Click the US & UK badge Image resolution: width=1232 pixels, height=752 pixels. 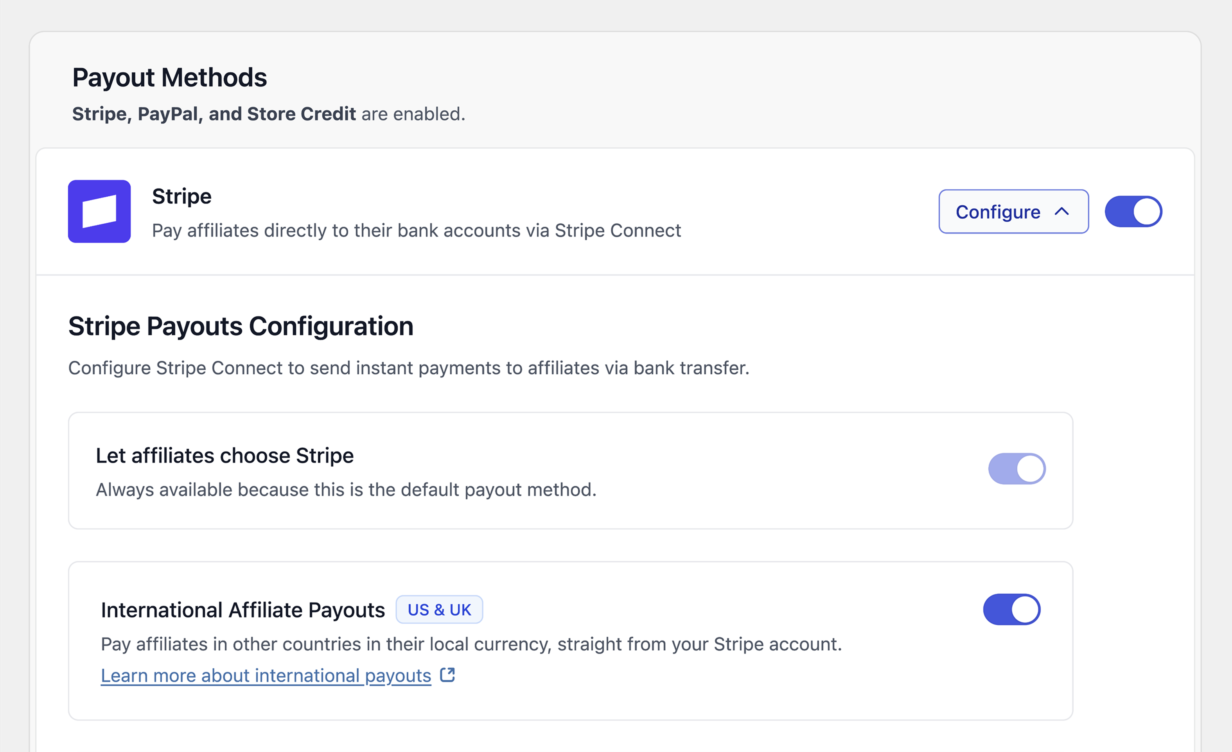tap(439, 610)
